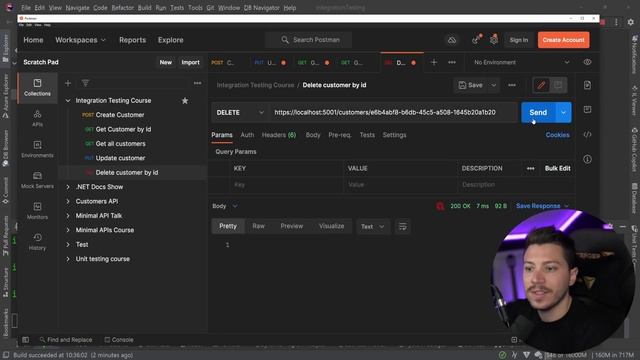Add a new request tab with plus
Viewport: 640px width, 360px height.
tap(434, 62)
